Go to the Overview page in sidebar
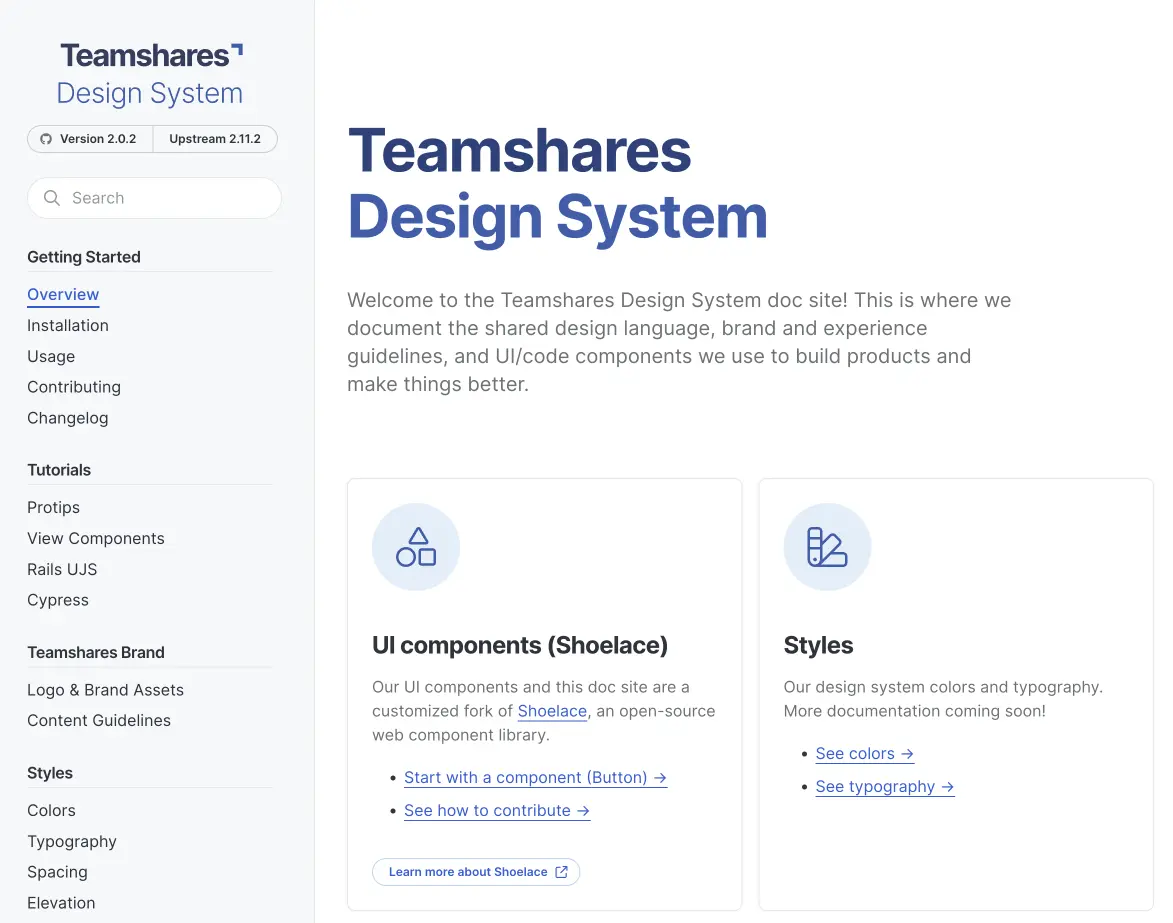Image resolution: width=1173 pixels, height=923 pixels. pos(63,295)
